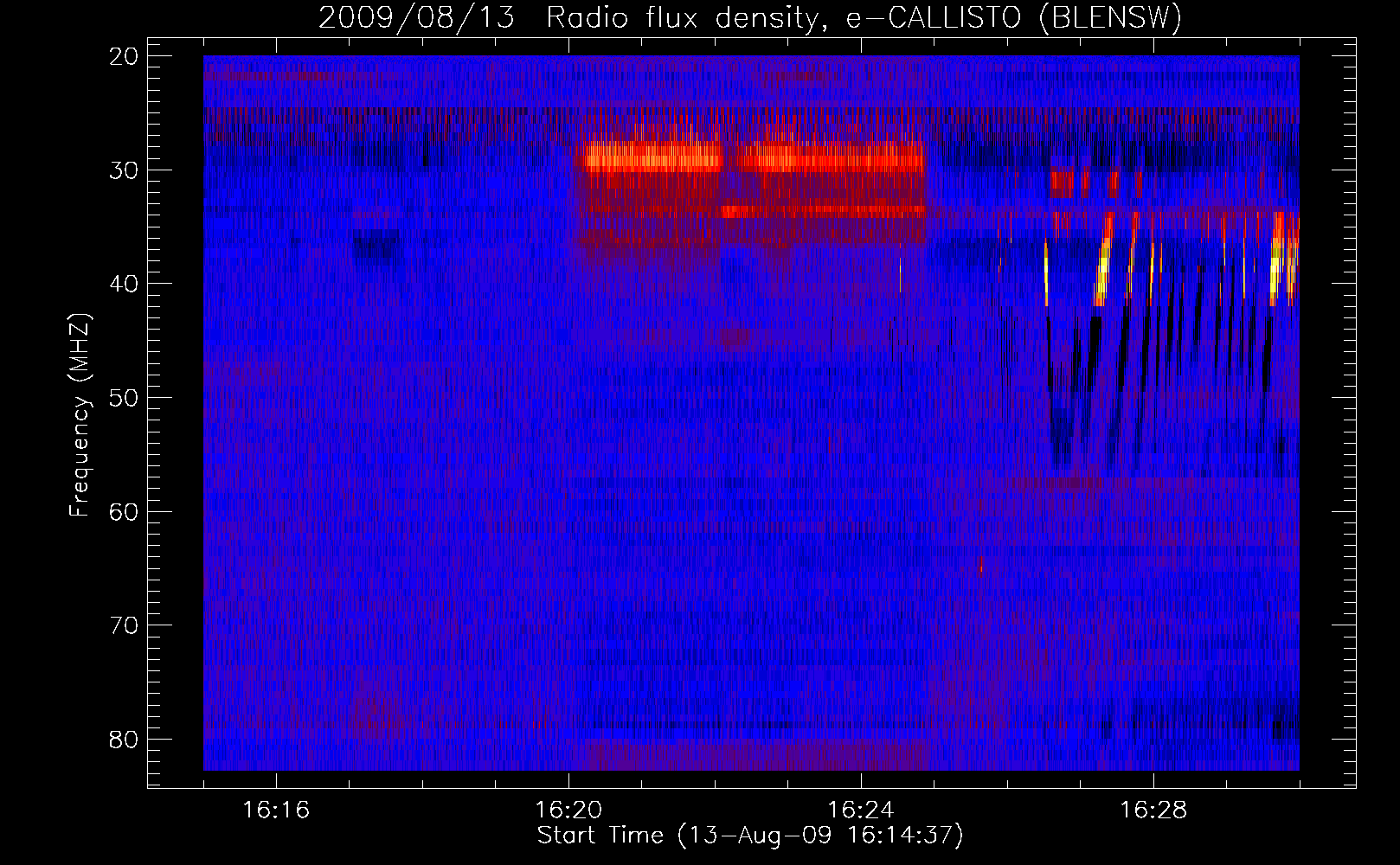Click the "Start Time (13-Aug-09 16:14:37)" axis label

click(x=750, y=836)
